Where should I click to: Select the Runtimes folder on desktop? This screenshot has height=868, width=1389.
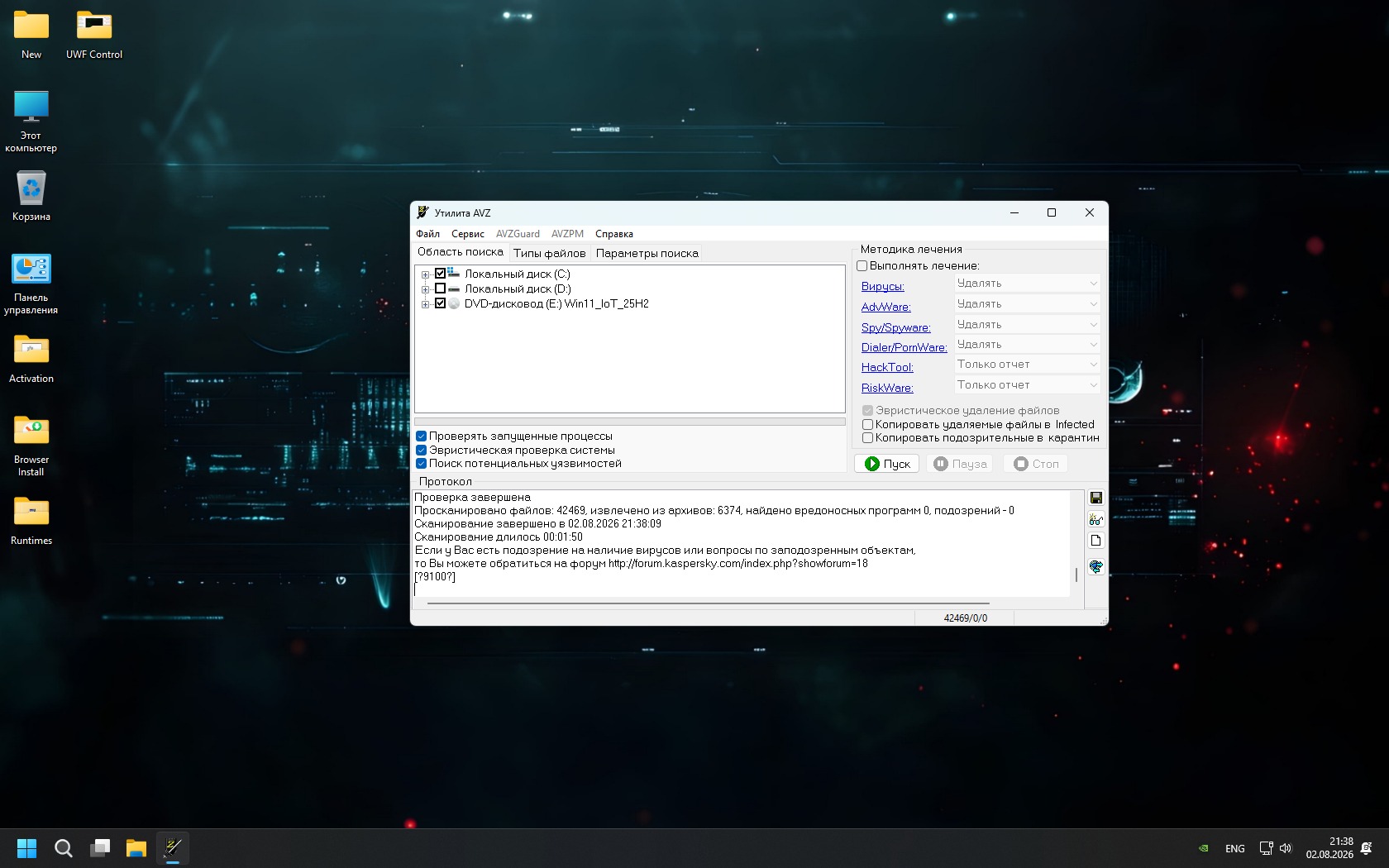pos(31,521)
